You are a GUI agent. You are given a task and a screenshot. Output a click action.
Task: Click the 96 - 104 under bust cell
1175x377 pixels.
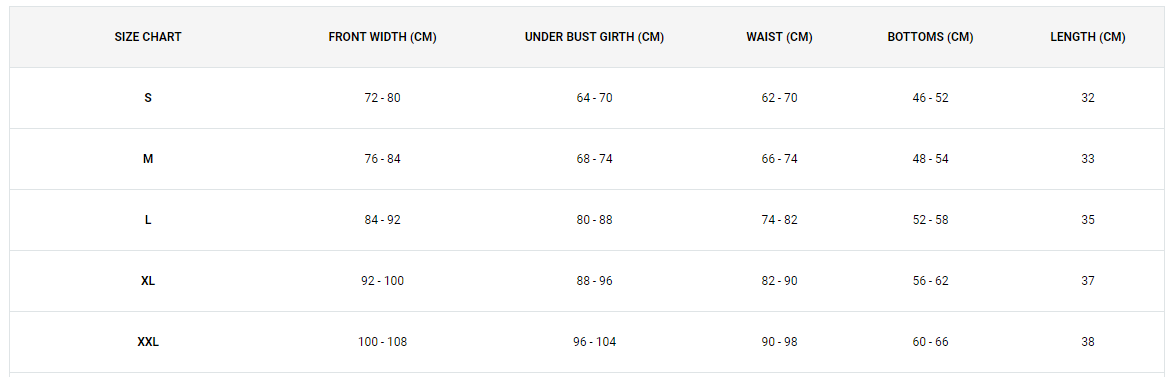pos(594,342)
